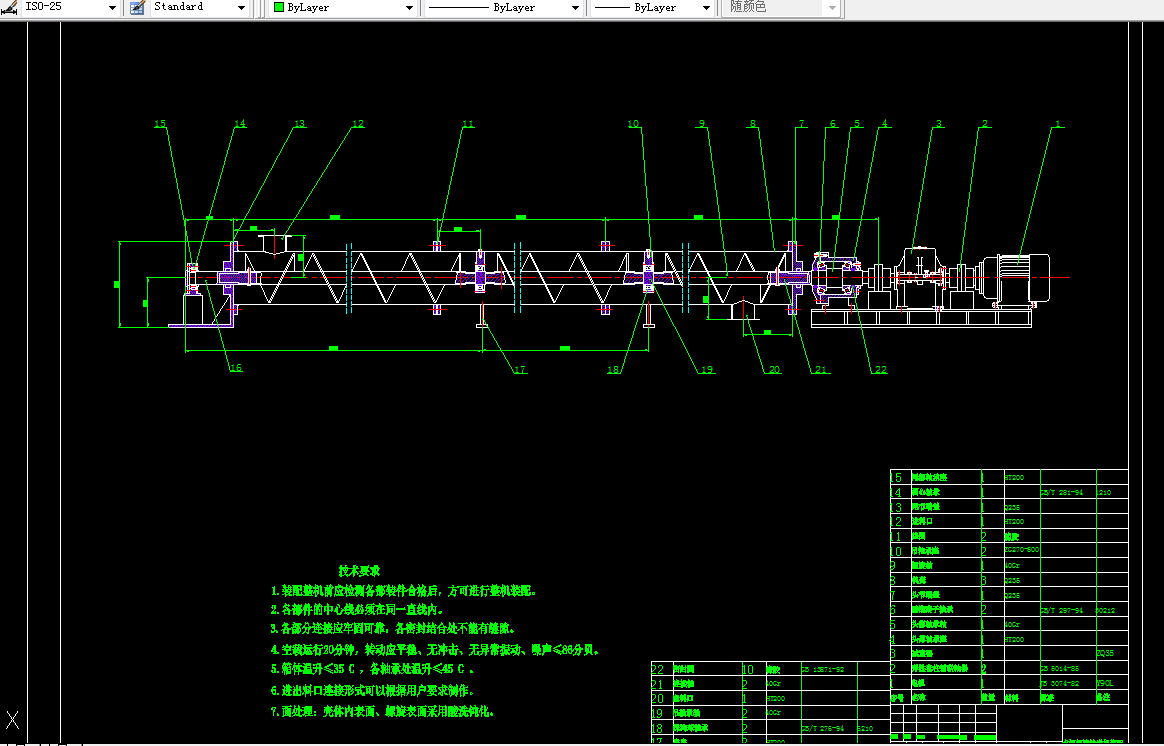Select balloon label 8 above the drawing
Image resolution: width=1164 pixels, height=746 pixels.
pos(752,124)
